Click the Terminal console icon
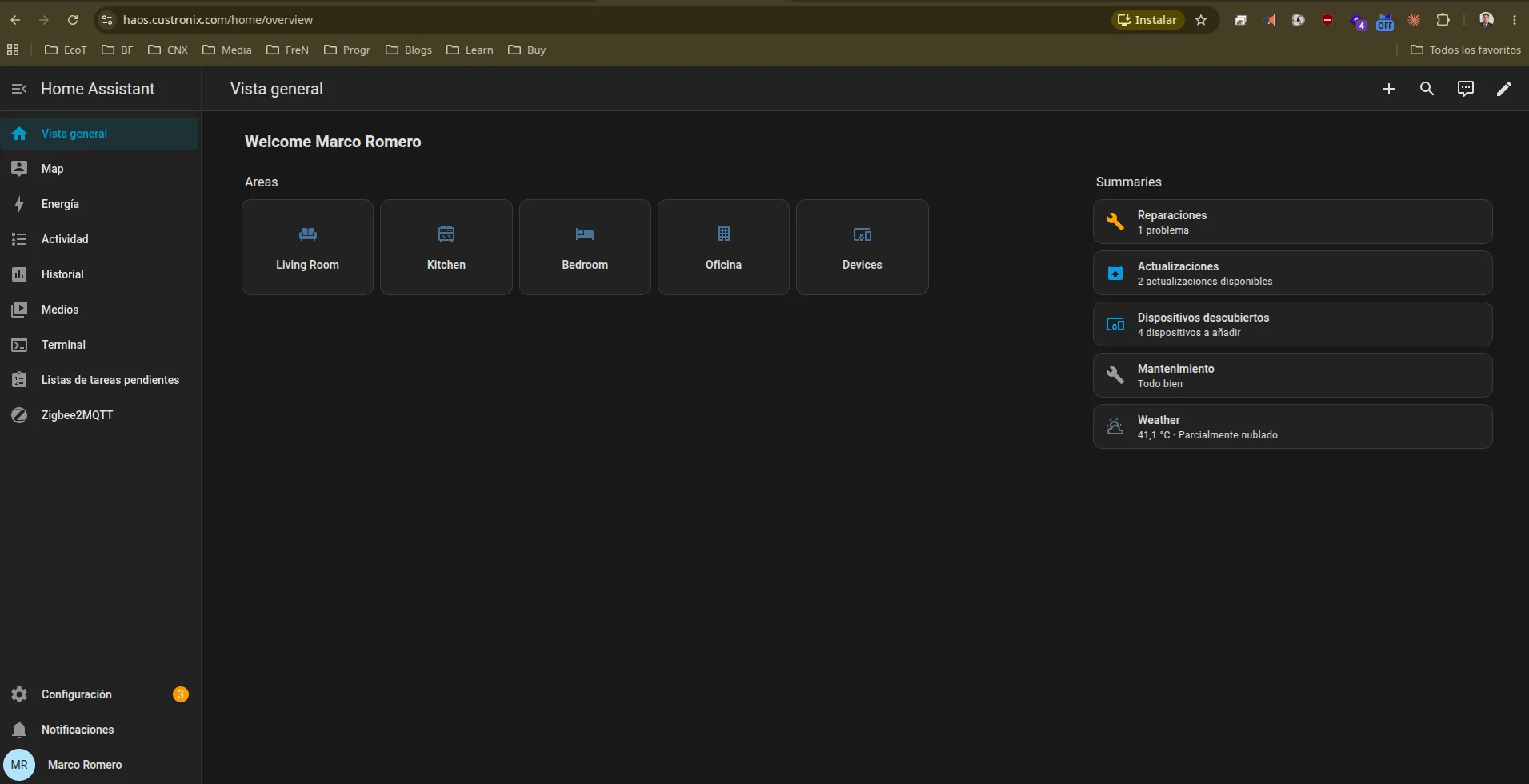1529x784 pixels. [19, 345]
